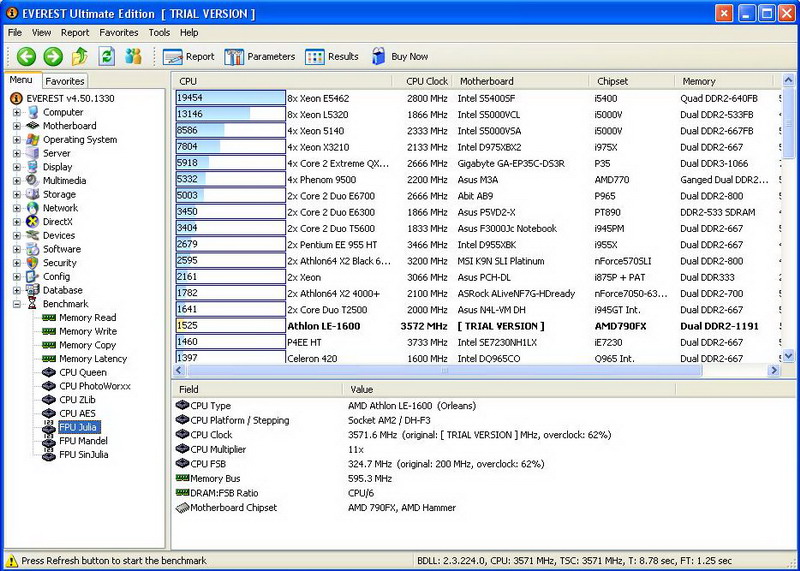The image size is (800, 571).
Task: Expand the Motherboard tree node
Action: [17, 126]
